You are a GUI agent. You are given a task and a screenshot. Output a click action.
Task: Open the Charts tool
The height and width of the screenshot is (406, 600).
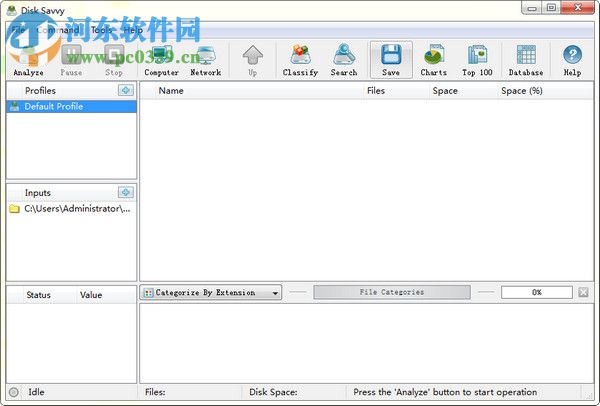434,60
